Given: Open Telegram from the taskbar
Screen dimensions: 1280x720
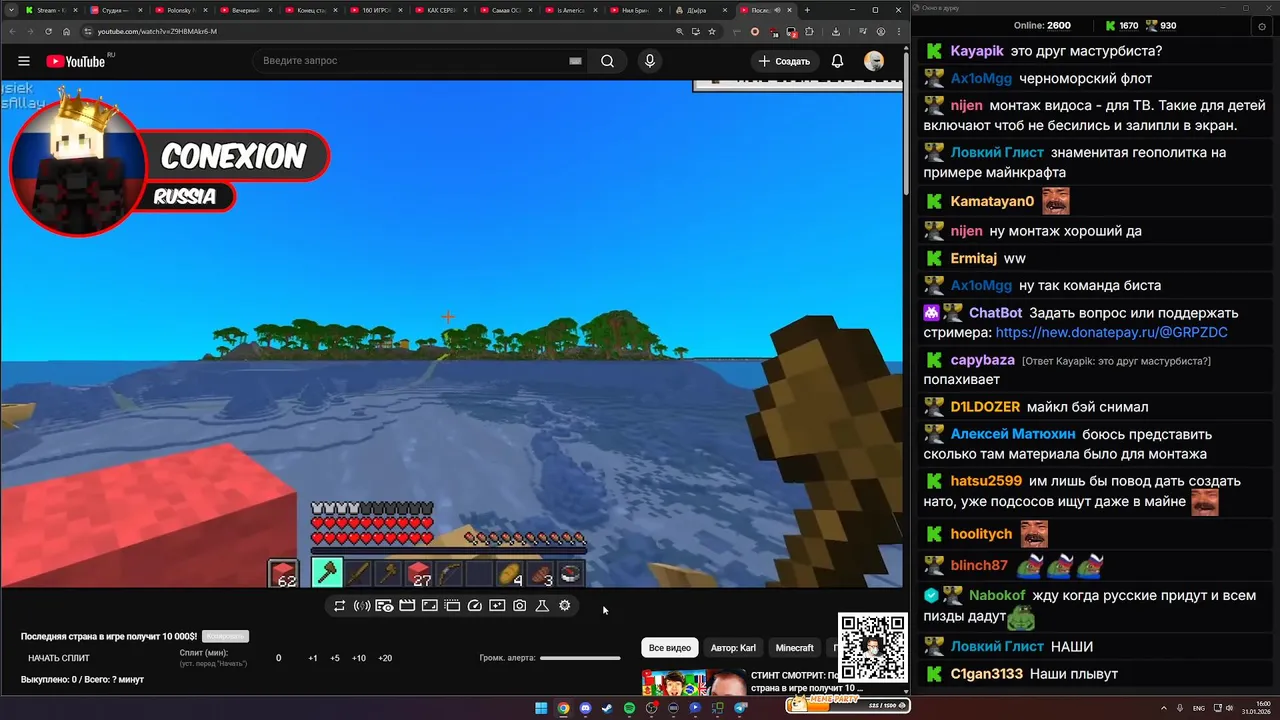Looking at the screenshot, I should (x=740, y=708).
